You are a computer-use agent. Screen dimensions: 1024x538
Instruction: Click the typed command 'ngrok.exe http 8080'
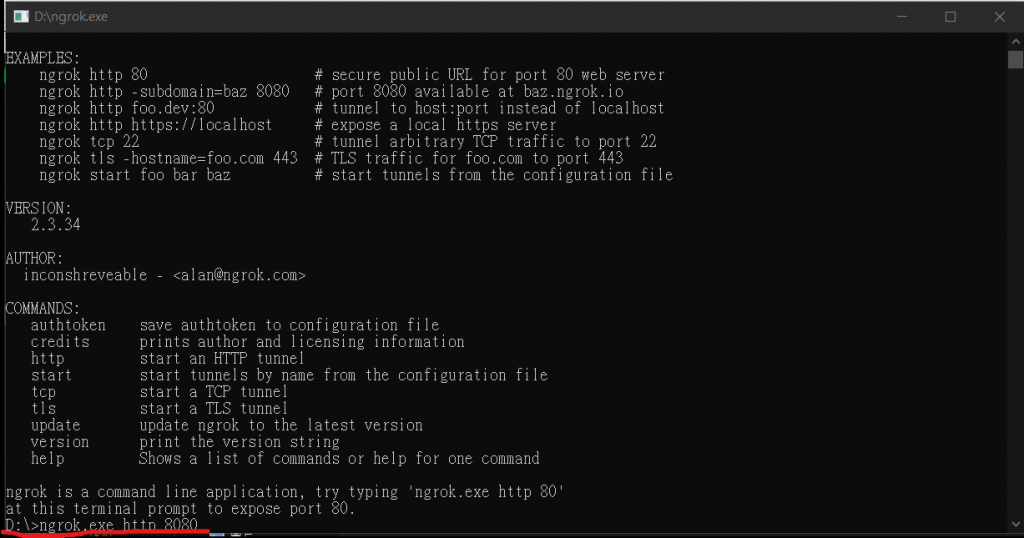pos(118,525)
